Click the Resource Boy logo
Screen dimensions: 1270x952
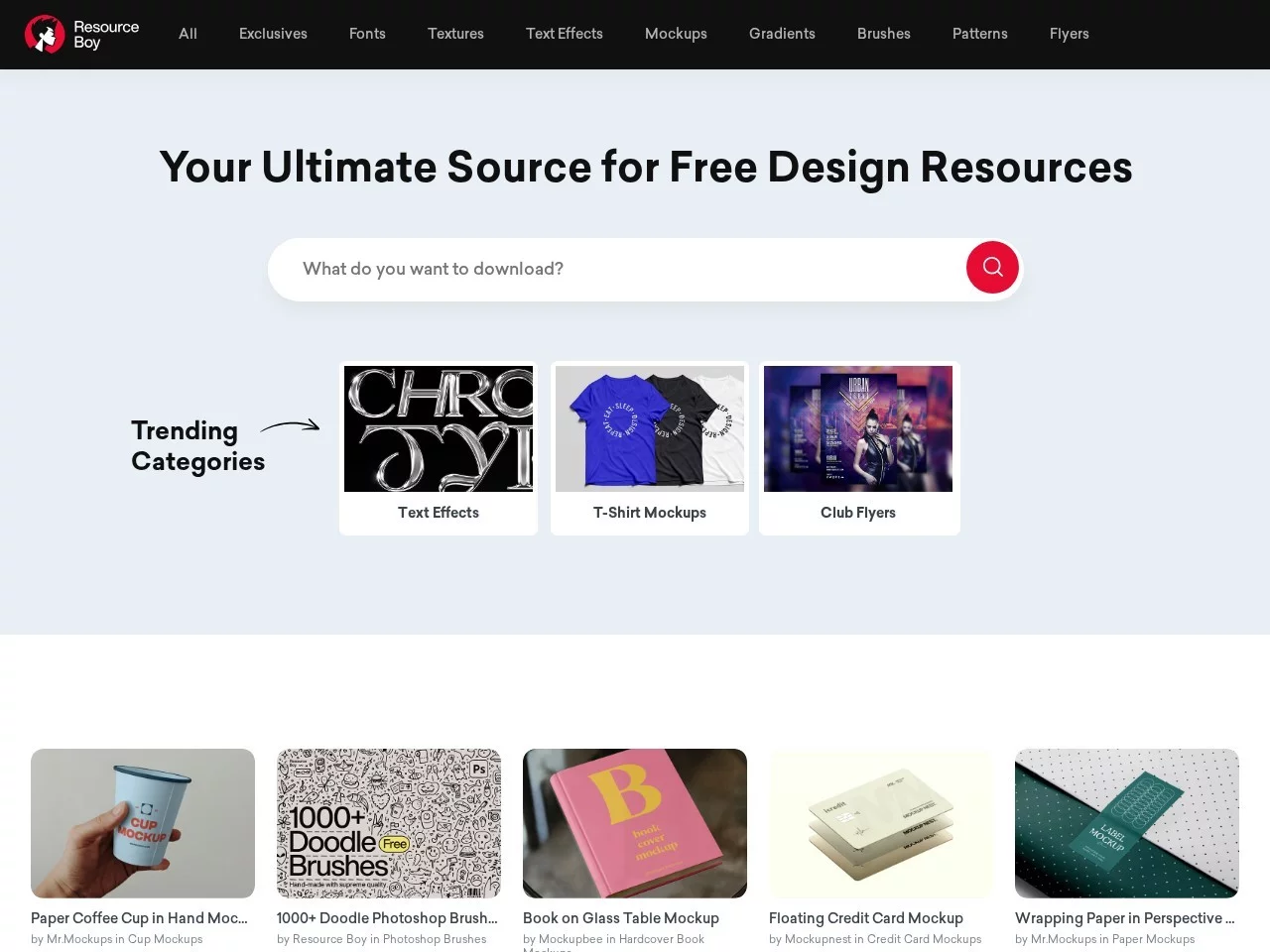82,34
